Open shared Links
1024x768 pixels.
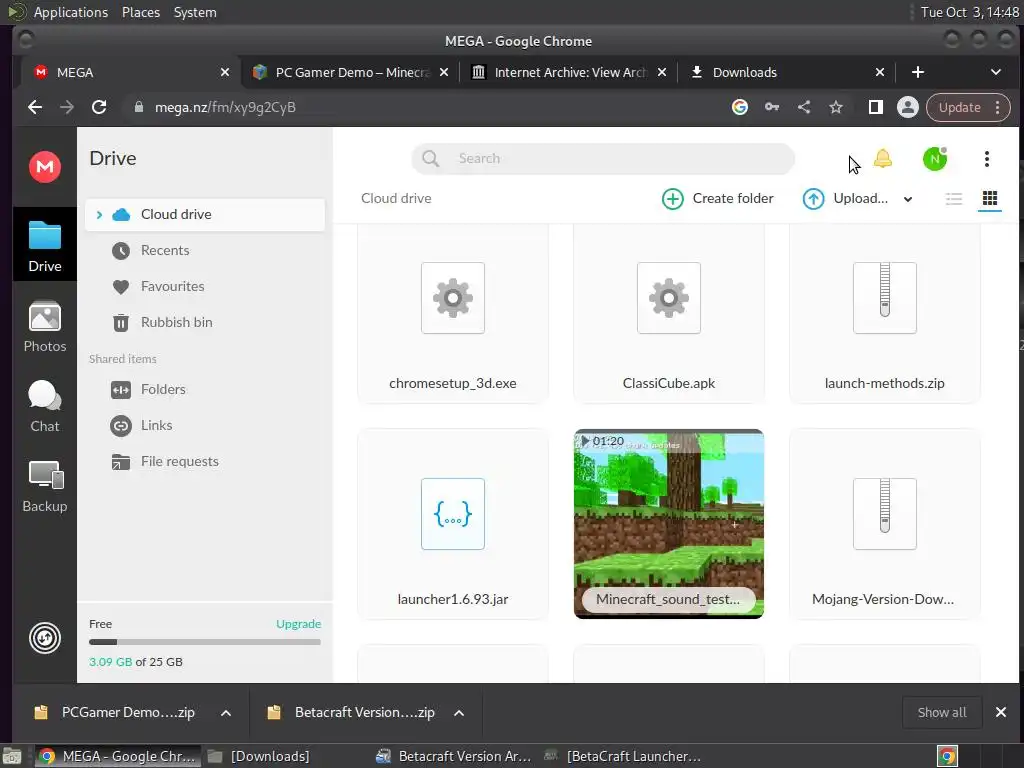(156, 425)
